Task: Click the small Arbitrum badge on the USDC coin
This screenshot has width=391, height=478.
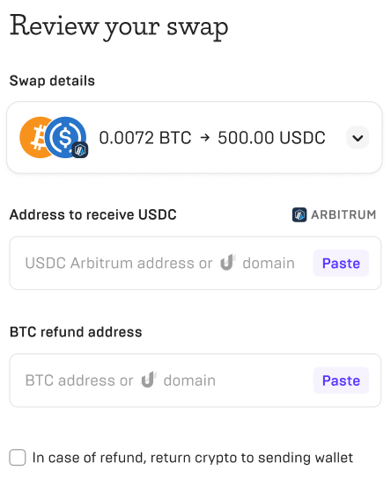Action: pyautogui.click(x=80, y=150)
